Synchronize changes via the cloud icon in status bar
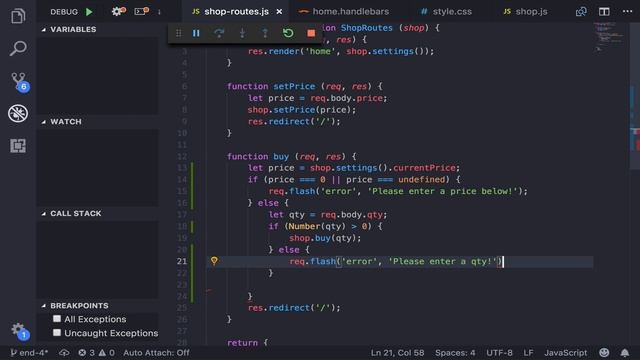The image size is (640, 360). point(64,352)
